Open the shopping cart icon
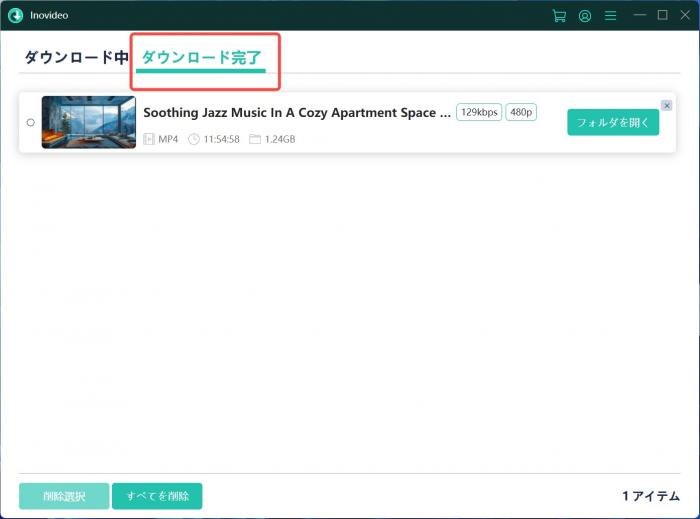The width and height of the screenshot is (700, 519). click(559, 16)
